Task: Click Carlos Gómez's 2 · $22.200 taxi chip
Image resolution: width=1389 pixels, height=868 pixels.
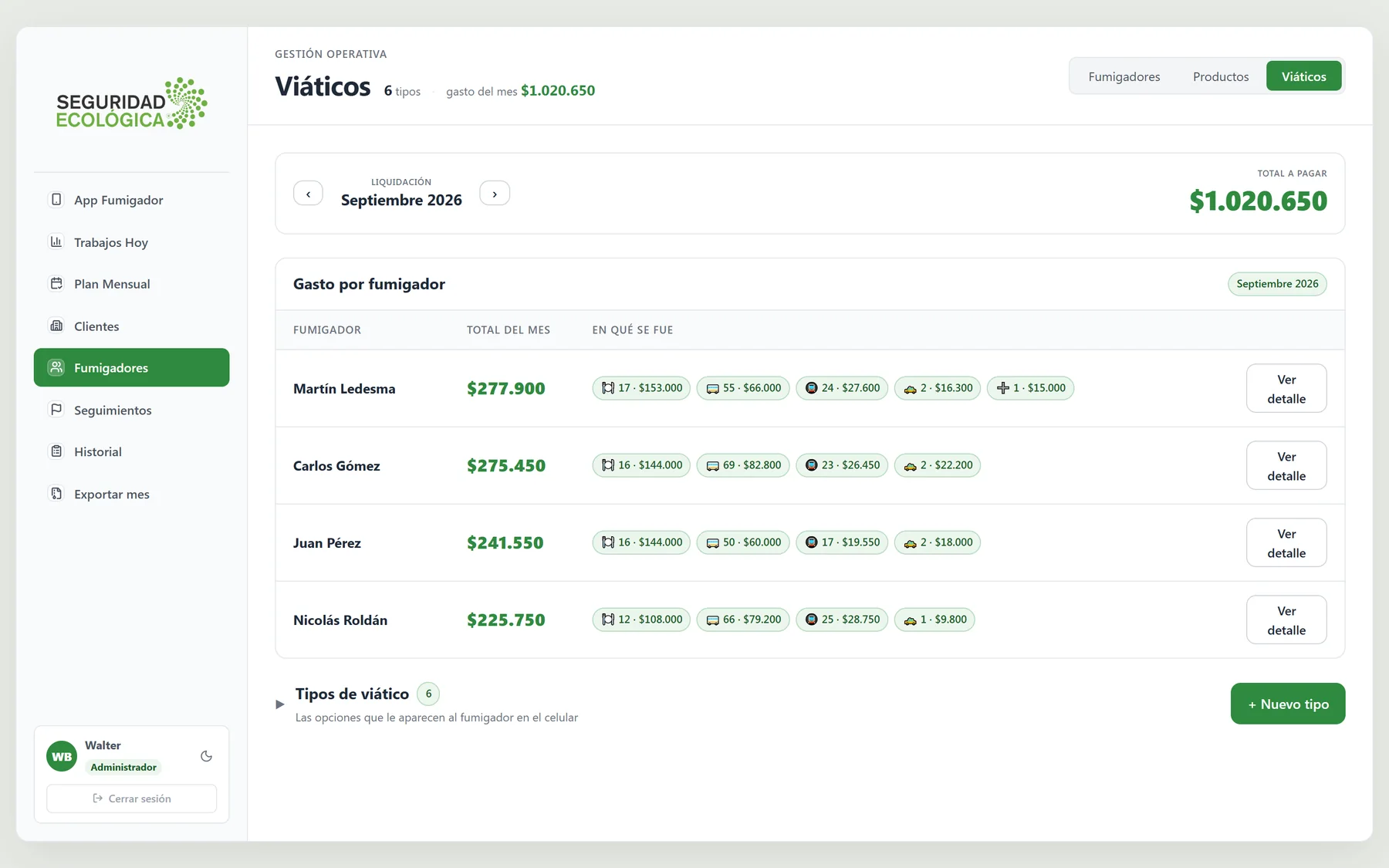Action: point(938,465)
